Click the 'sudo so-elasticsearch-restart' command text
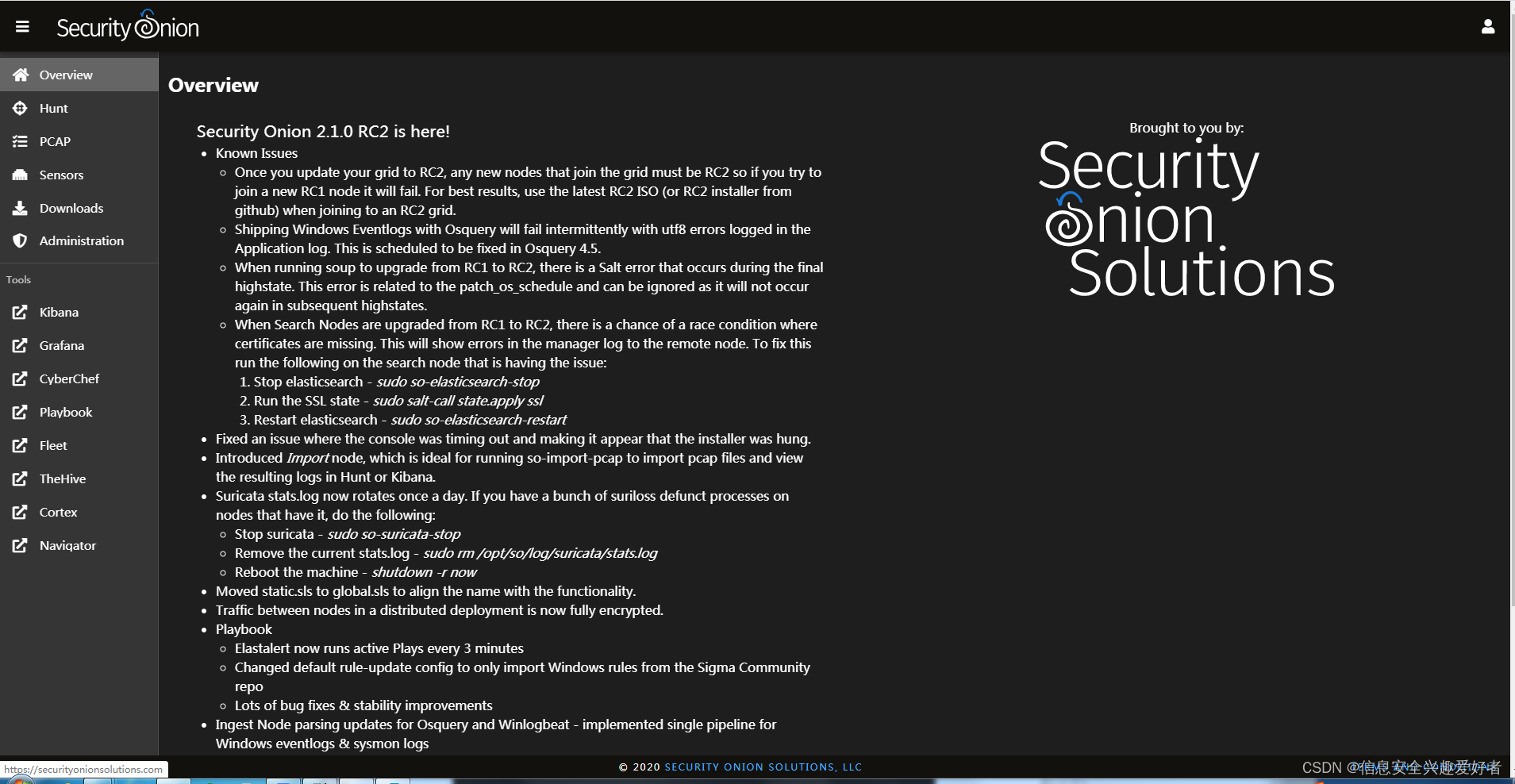The image size is (1515, 784). (479, 420)
